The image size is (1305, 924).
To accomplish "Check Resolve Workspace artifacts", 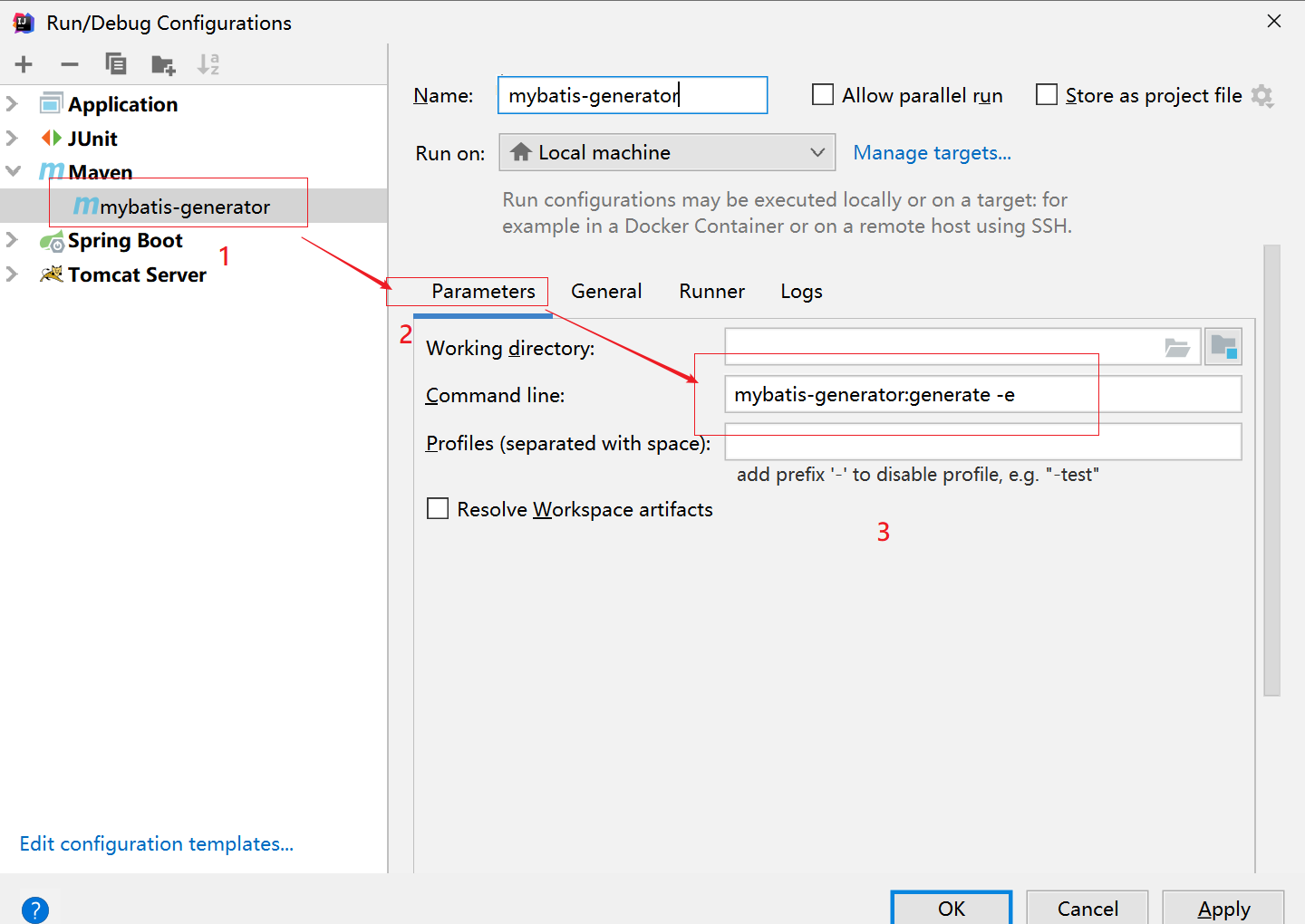I will [438, 508].
